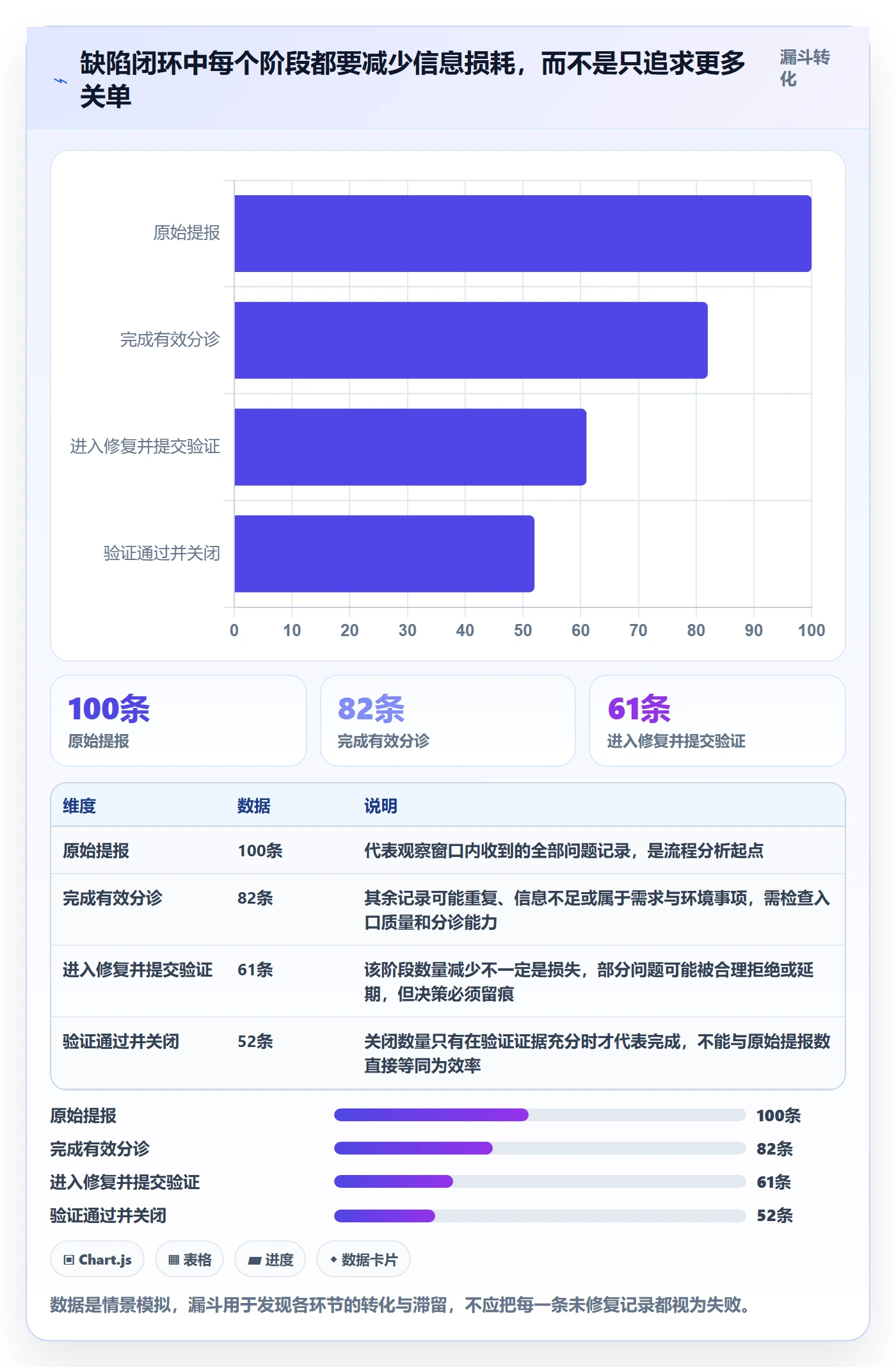Screen dimensions: 896x1367
Task: Click the 验证通过并关闭 progress bar showing 52条
Action: pyautogui.click(x=540, y=1215)
